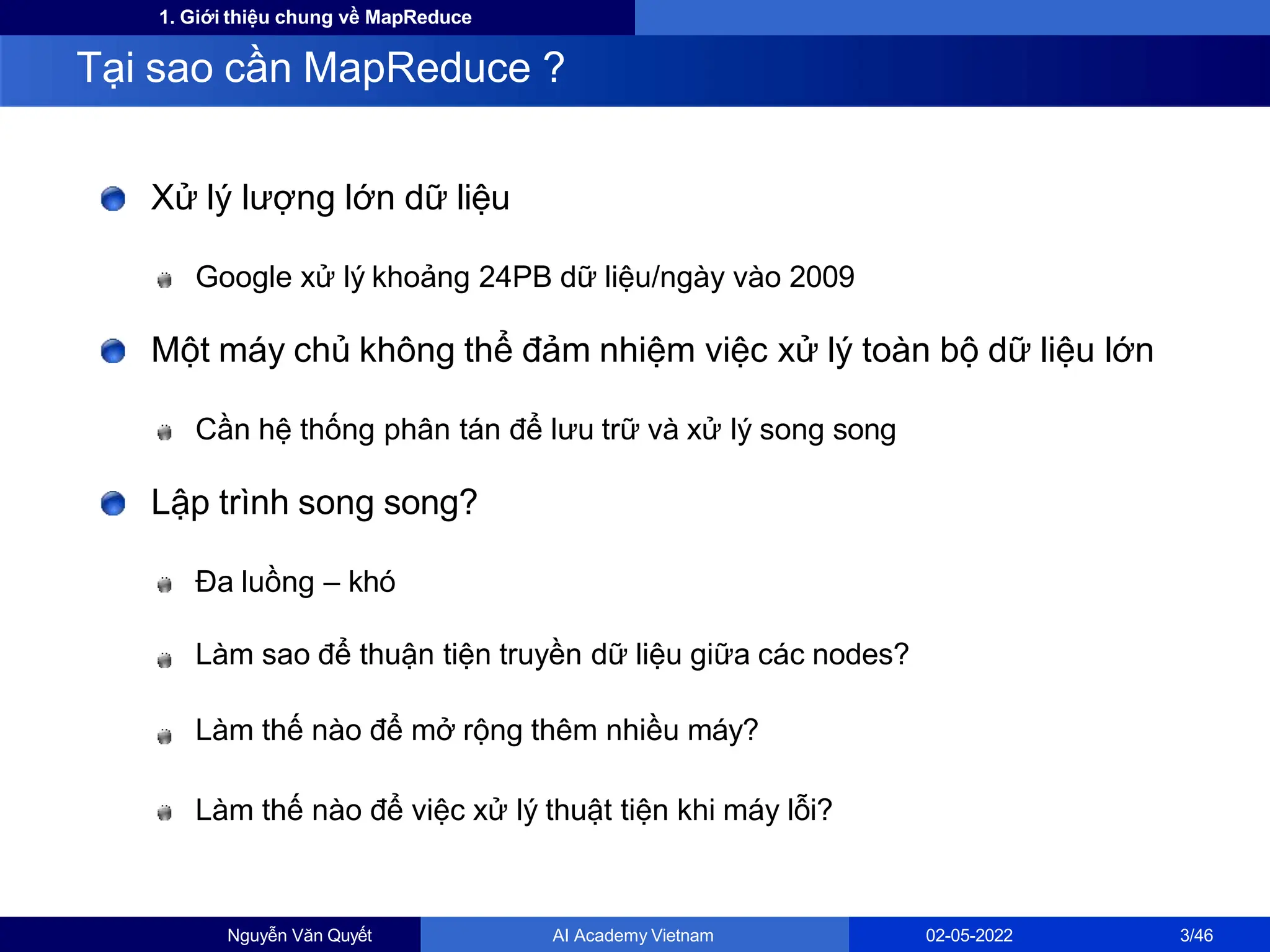Viewport: 1270px width, 952px height.
Task: Click the gray bullet beside 'khi máy lỗi?'
Action: click(164, 813)
